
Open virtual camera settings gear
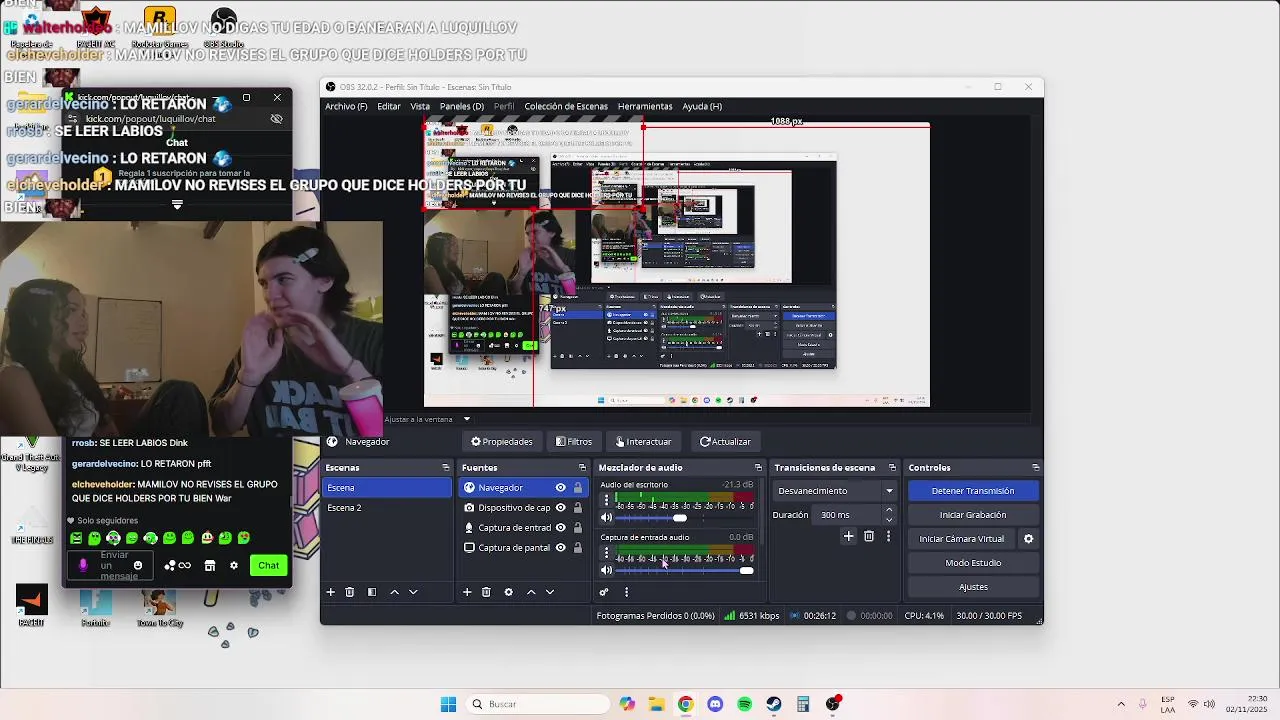(1028, 539)
